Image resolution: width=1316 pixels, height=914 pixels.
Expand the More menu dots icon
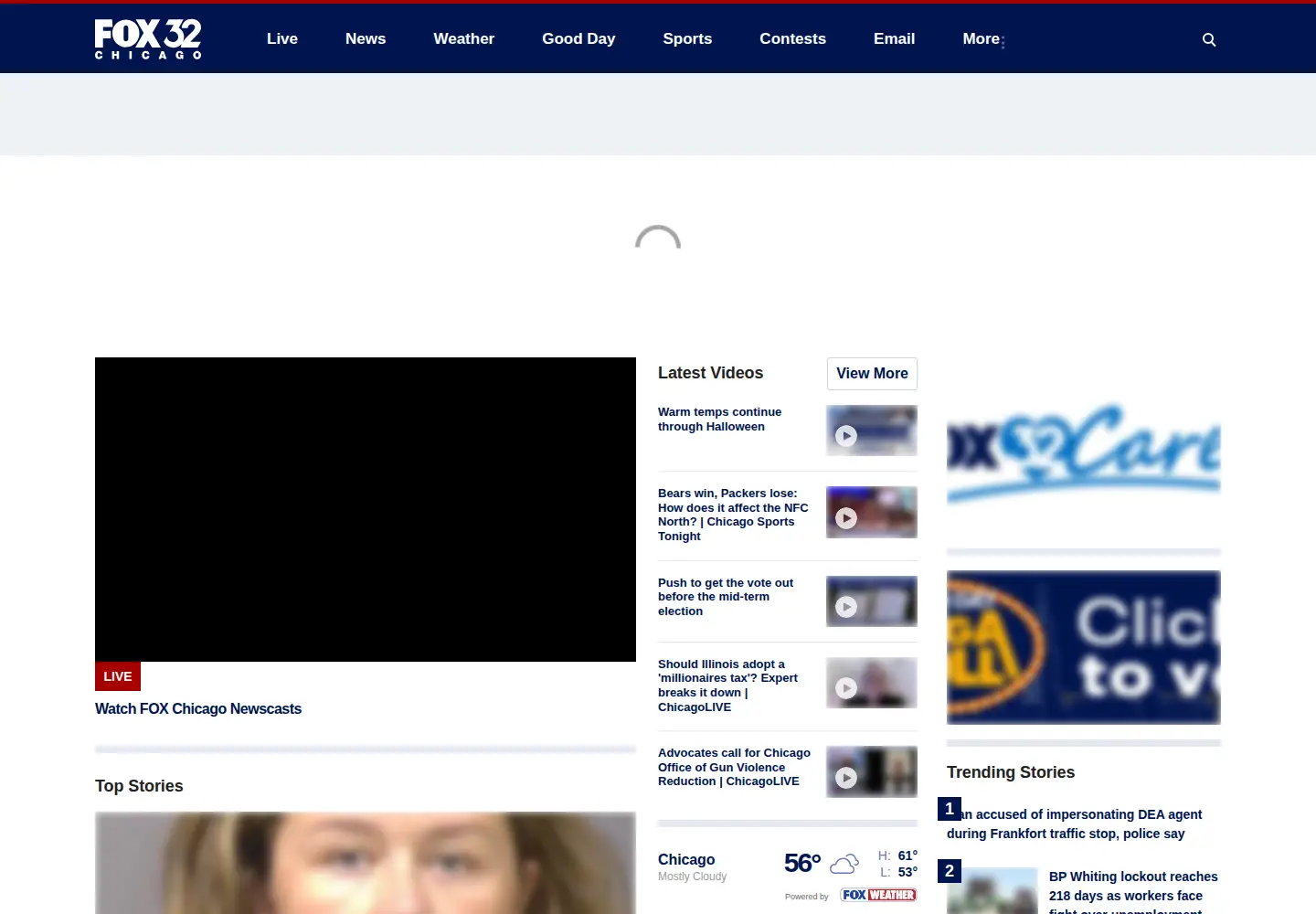[1003, 41]
